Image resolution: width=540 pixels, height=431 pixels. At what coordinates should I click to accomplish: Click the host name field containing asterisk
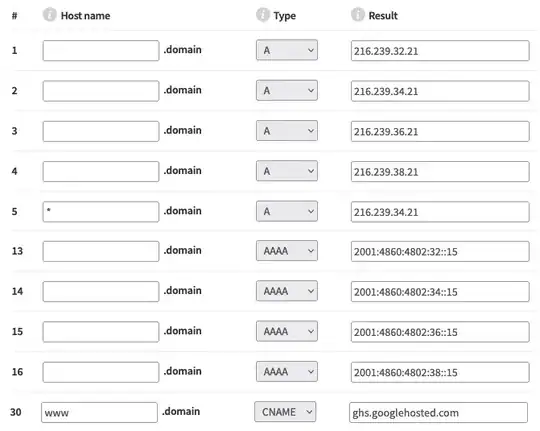(101, 212)
